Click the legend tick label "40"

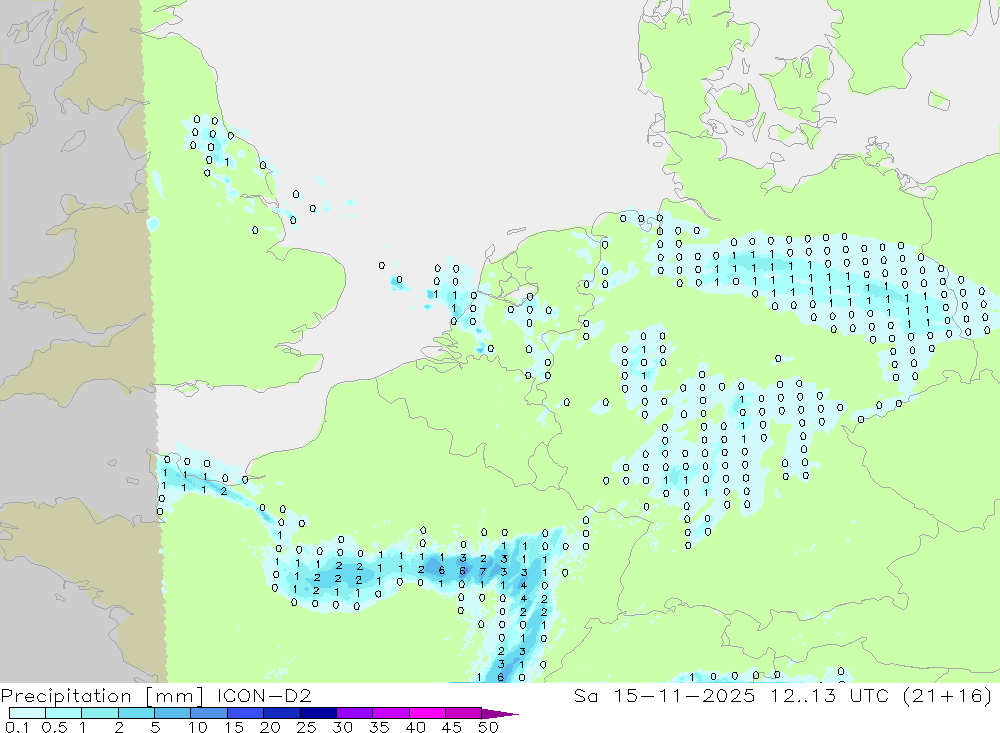[415, 727]
